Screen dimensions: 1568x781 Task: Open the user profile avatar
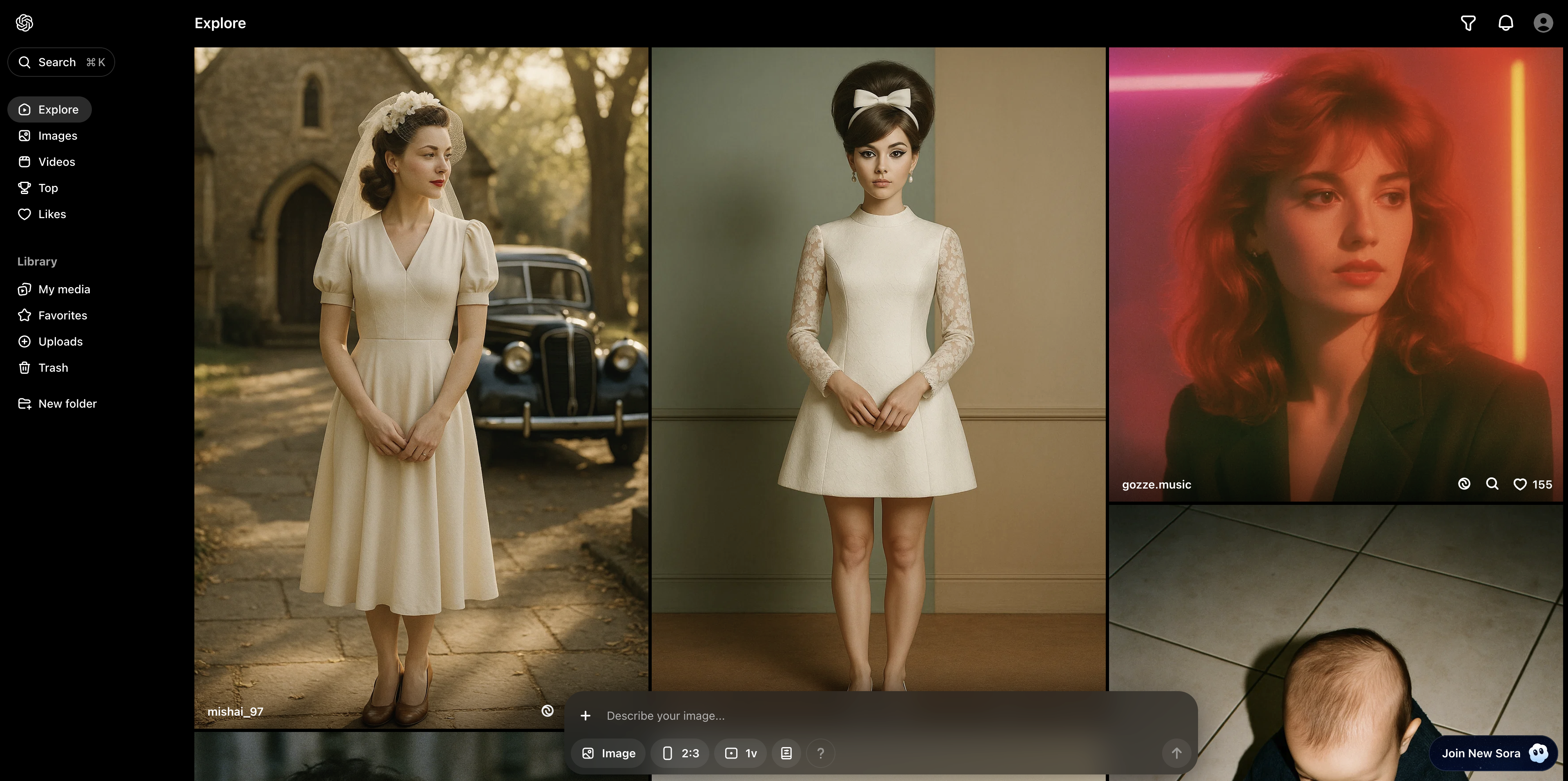[1542, 23]
